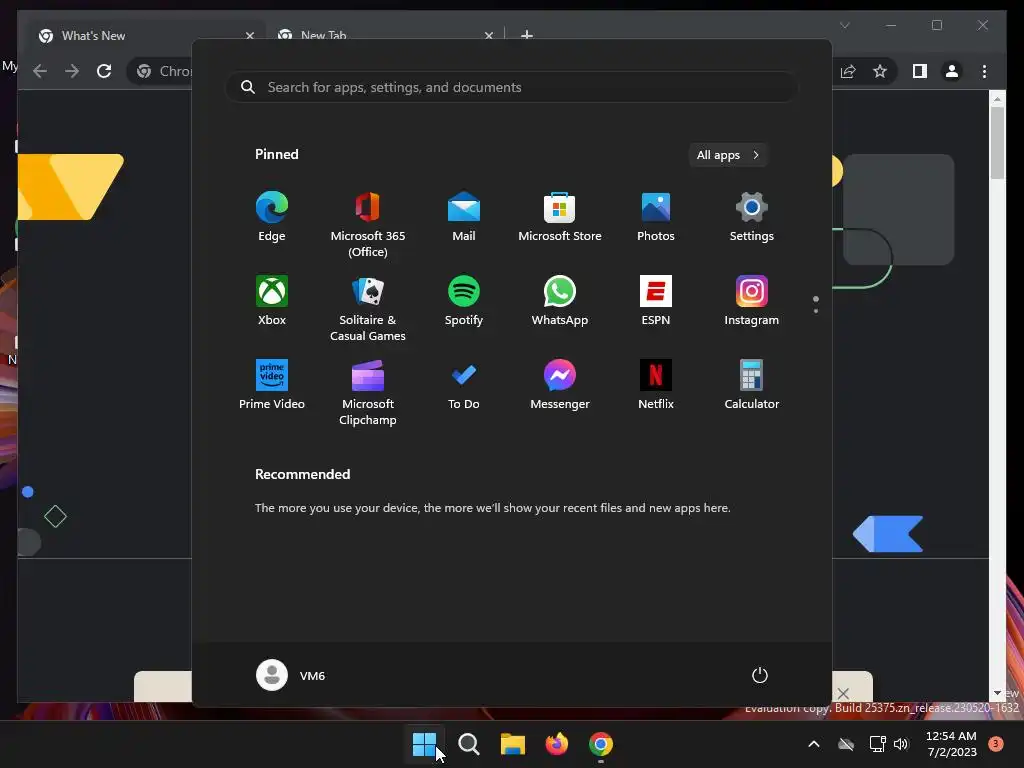Launch Netflix from pinned apps
Viewport: 1024px width, 768px height.
(656, 385)
